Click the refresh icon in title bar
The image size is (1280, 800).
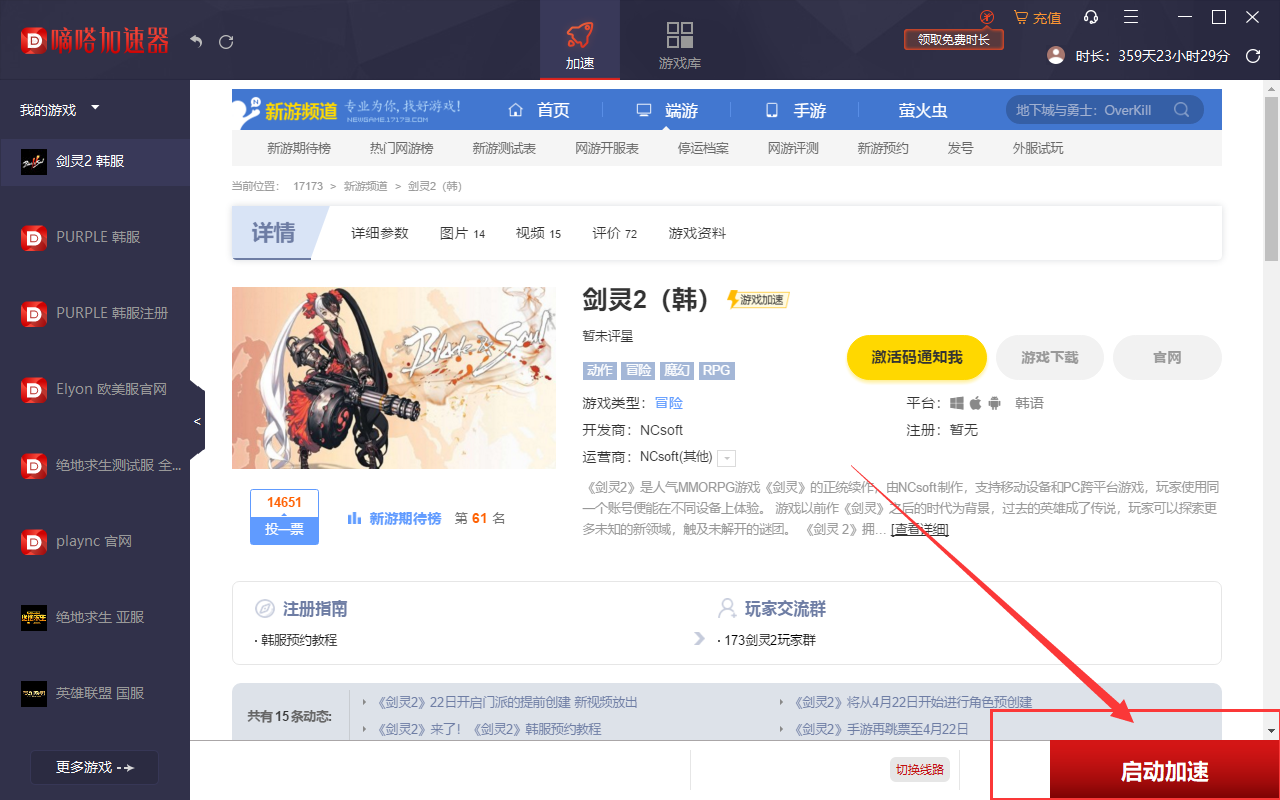tap(226, 41)
